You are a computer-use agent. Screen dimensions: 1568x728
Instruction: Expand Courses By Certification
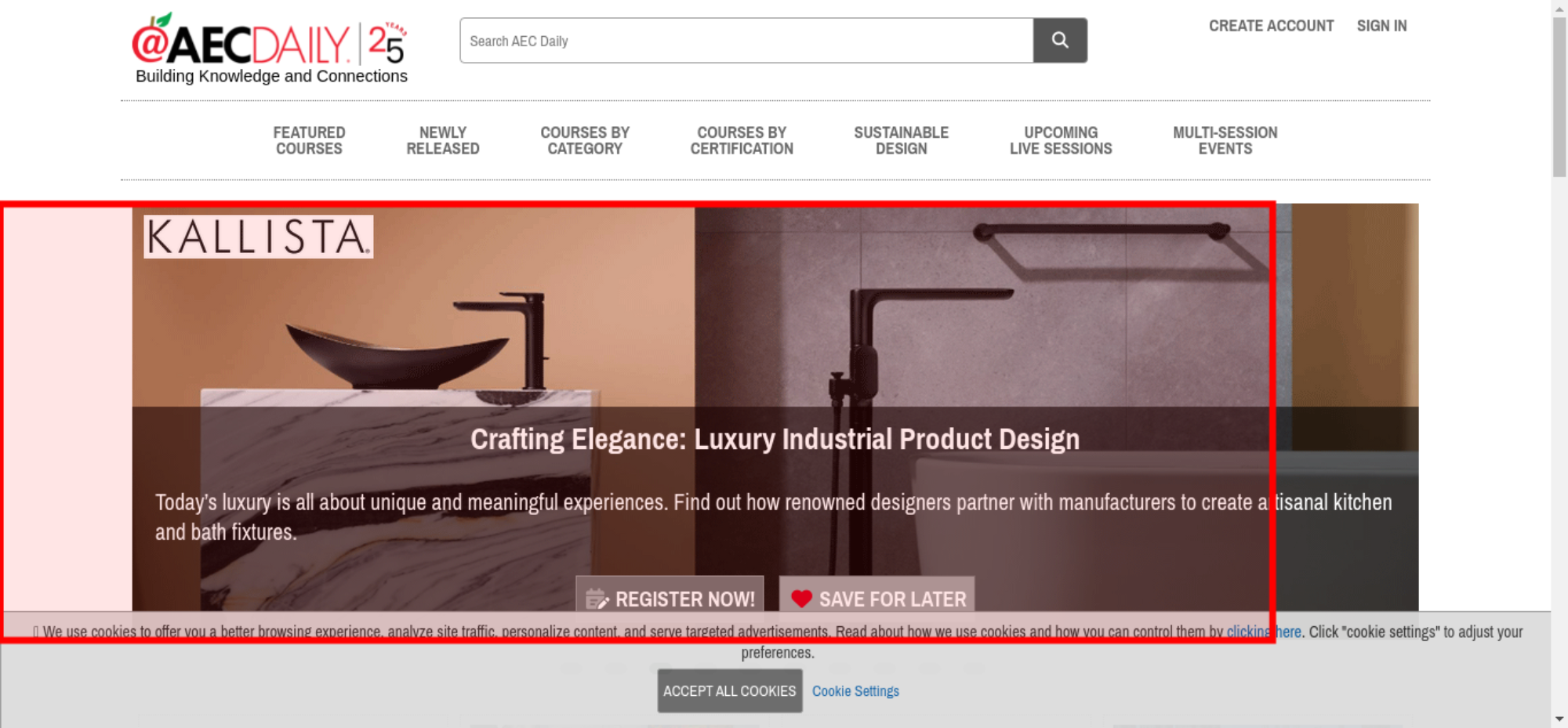(x=742, y=141)
